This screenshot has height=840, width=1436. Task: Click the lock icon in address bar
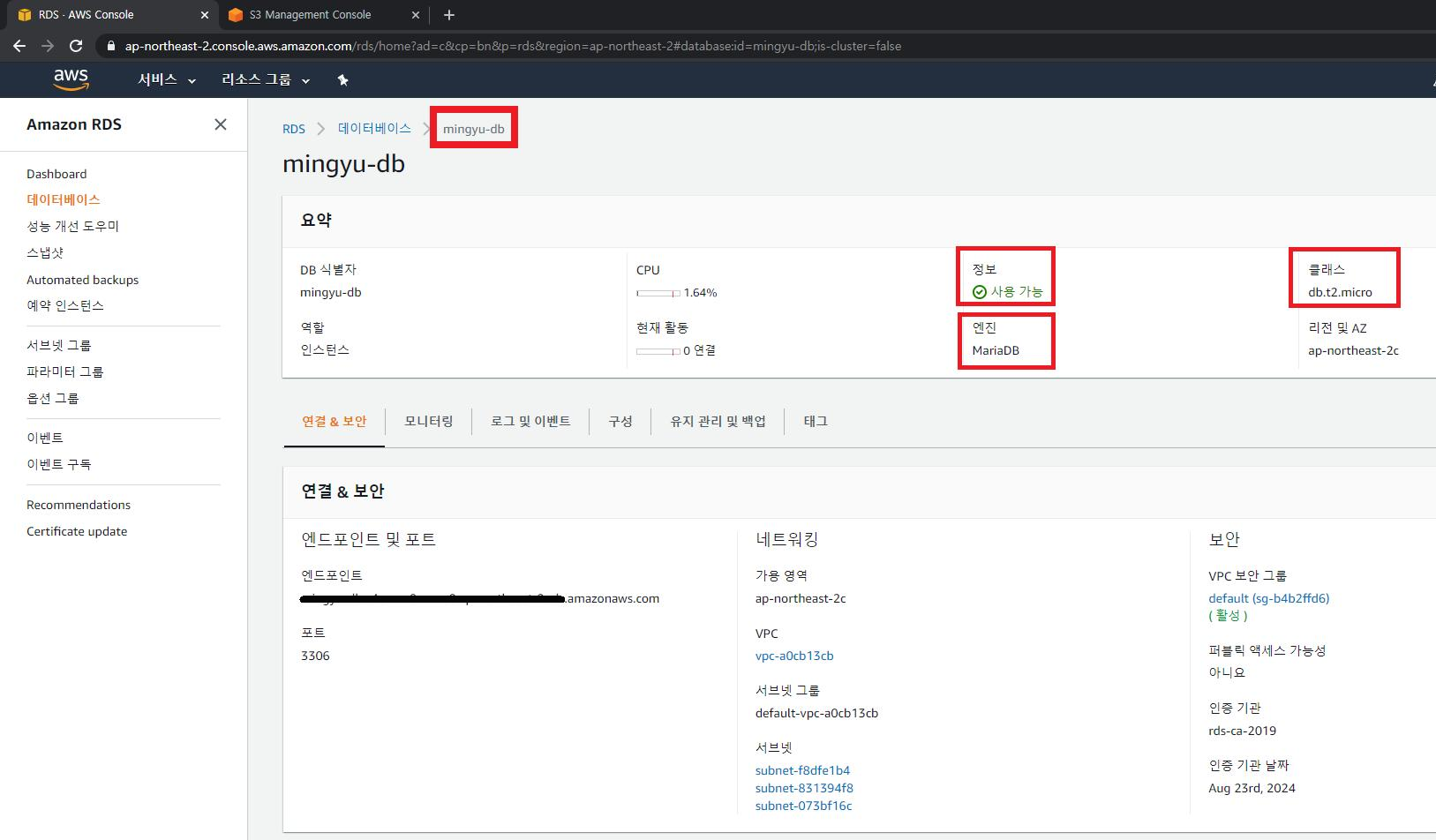[110, 46]
